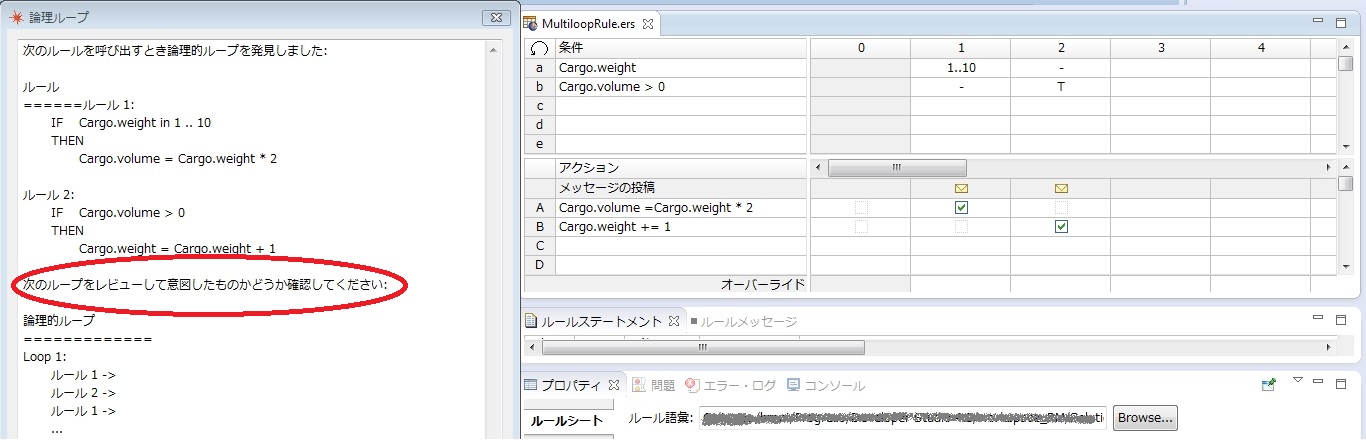1366x440 pixels.
Task: Close the プロパティ view tab
Action: click(x=615, y=385)
